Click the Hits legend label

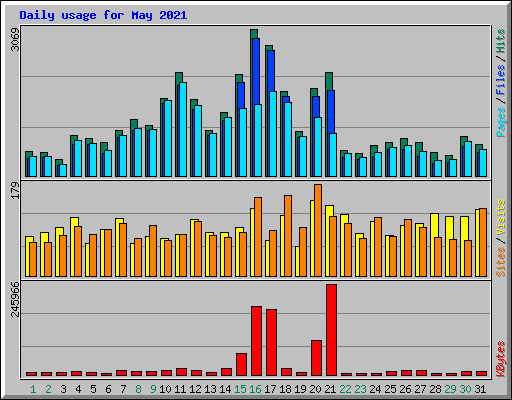501,41
